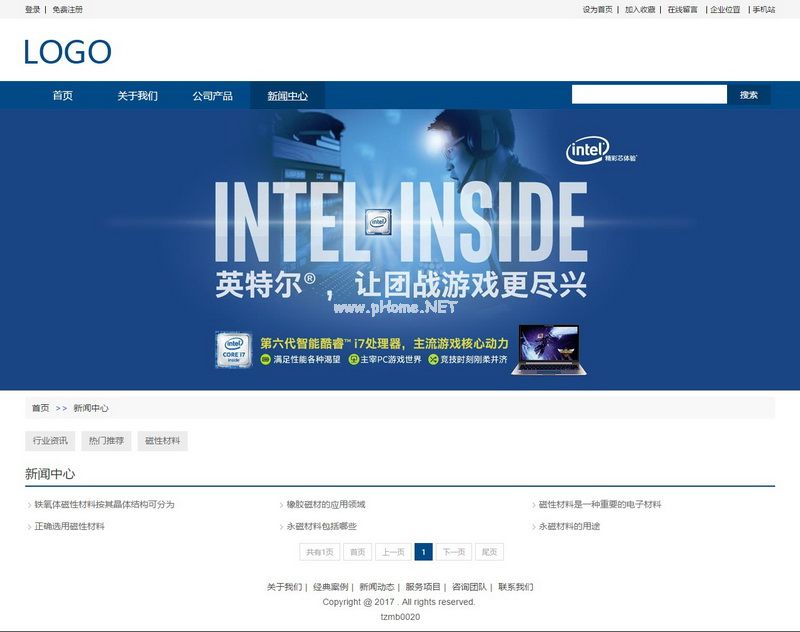Jump to last page with 尾页

click(489, 552)
